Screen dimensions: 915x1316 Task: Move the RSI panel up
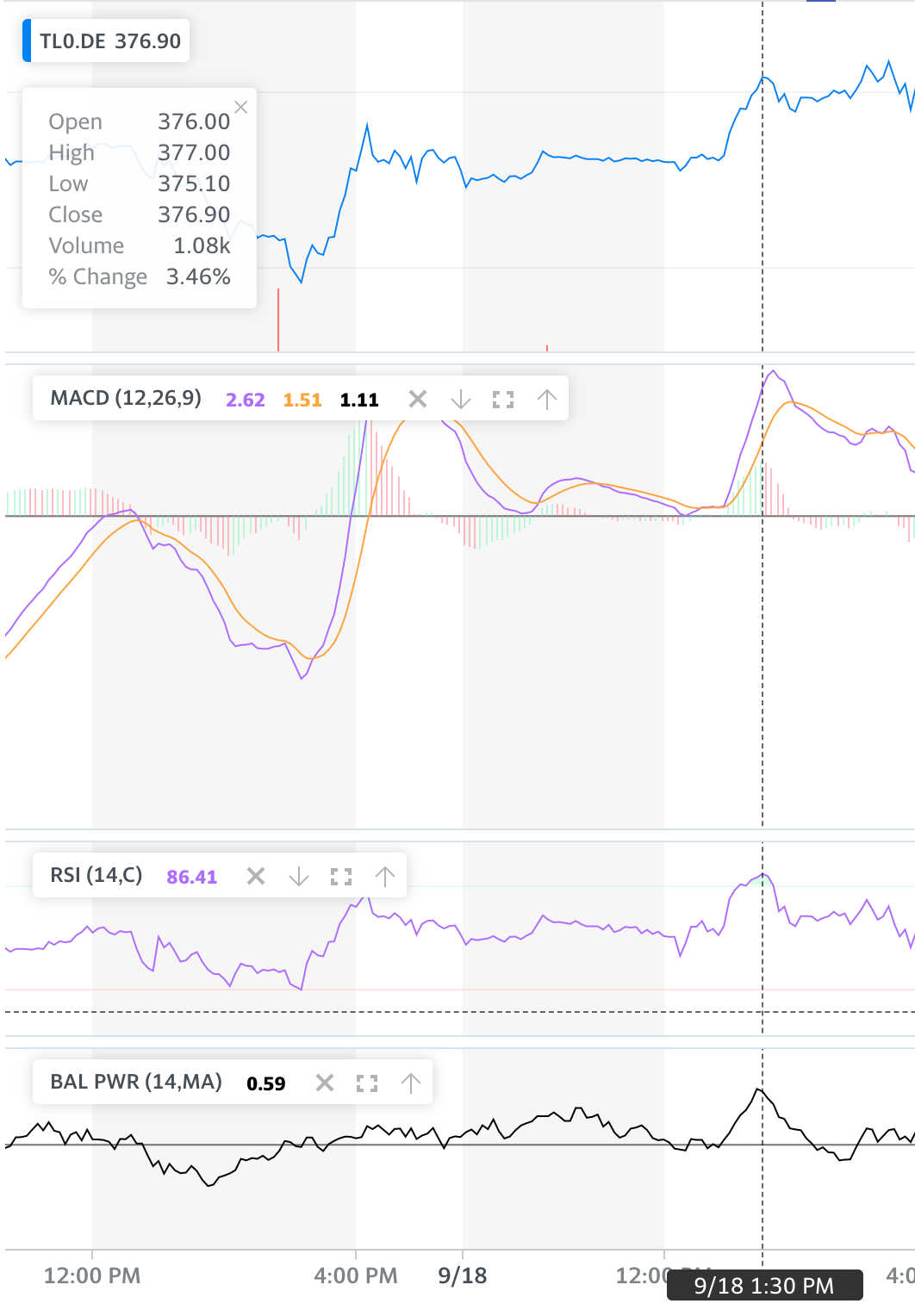(x=385, y=876)
